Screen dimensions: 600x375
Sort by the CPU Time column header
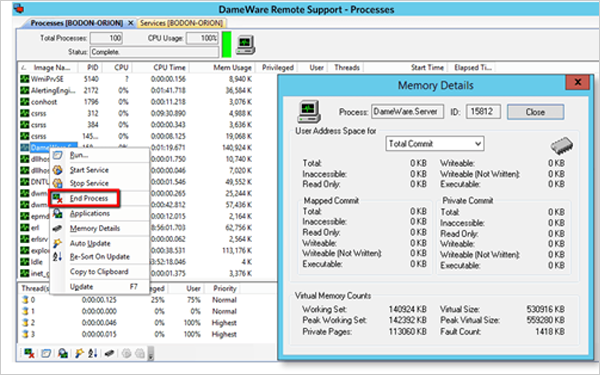coord(161,67)
